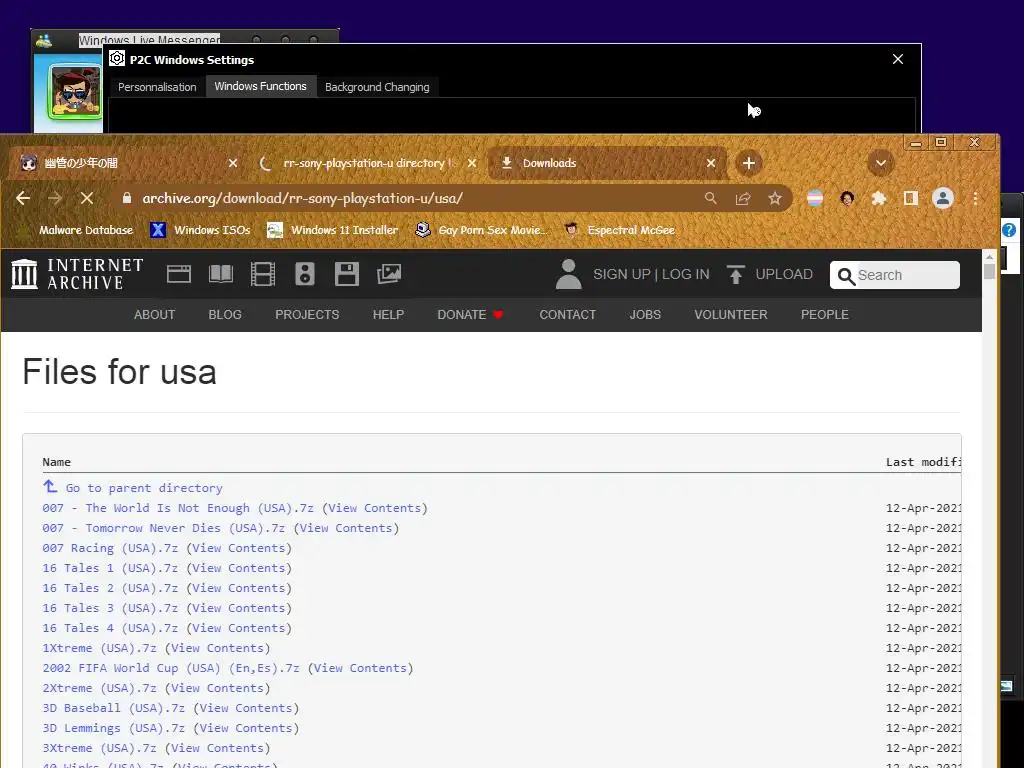Click Go to parent directory link

click(144, 488)
